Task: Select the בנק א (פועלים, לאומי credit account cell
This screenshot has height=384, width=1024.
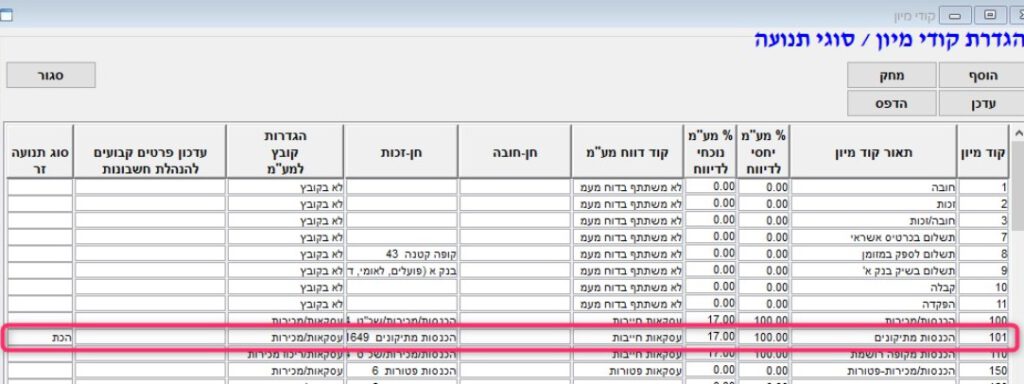Action: pos(401,270)
